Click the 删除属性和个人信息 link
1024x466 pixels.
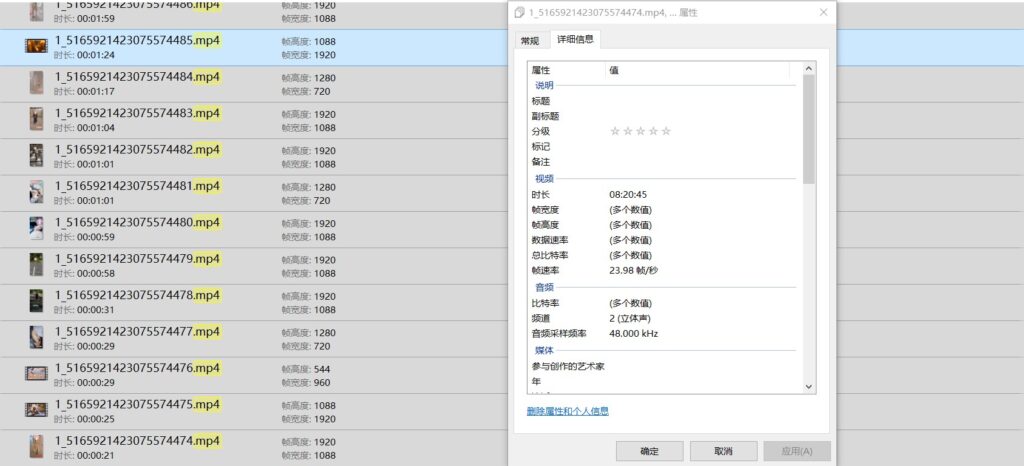(568, 411)
